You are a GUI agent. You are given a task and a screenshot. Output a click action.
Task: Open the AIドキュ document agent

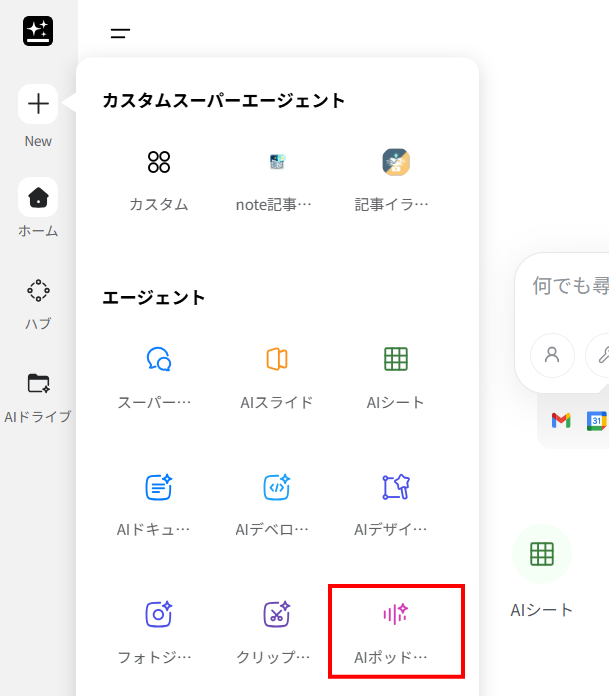click(159, 501)
